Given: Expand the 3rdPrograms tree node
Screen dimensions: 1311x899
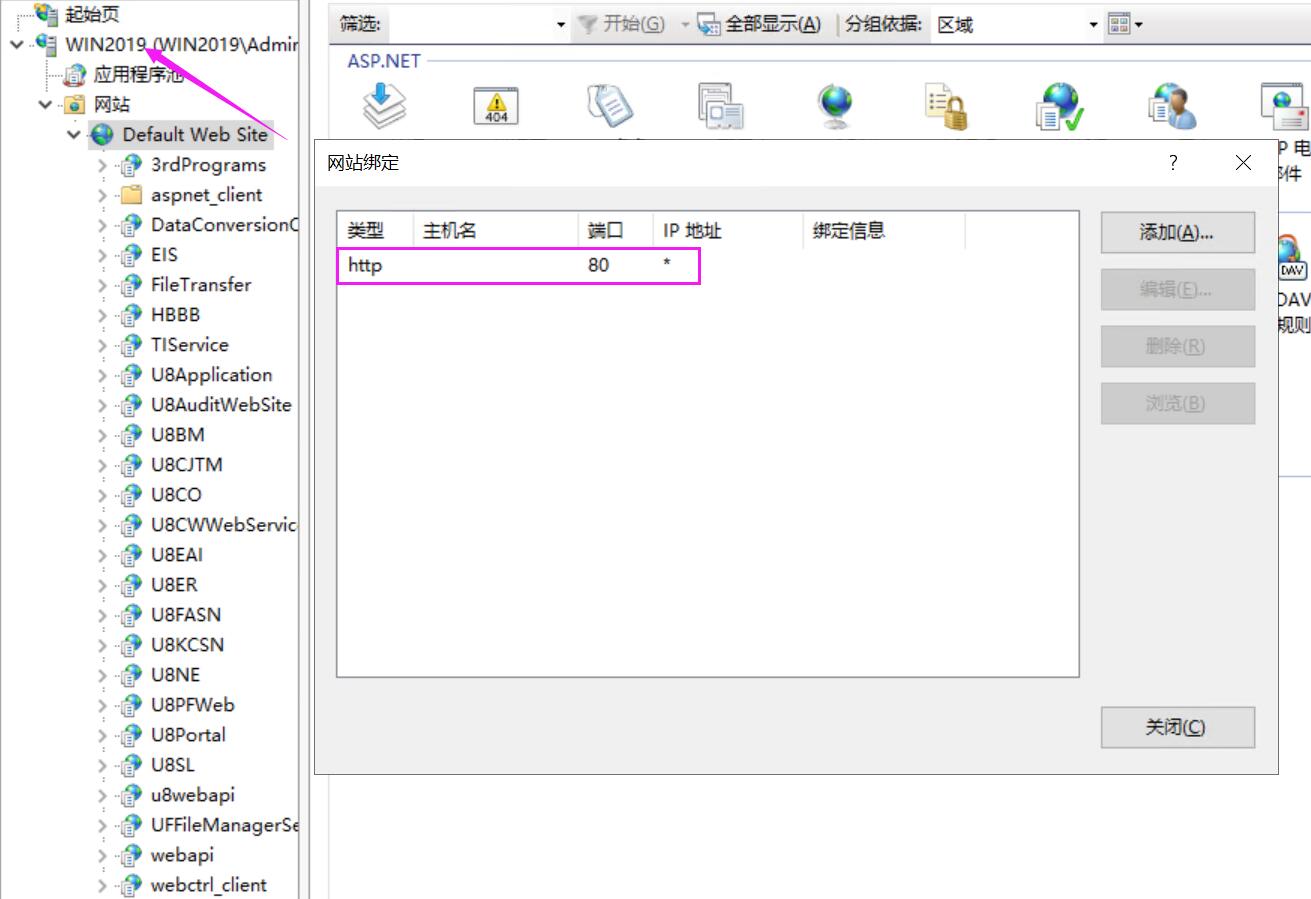Looking at the screenshot, I should point(103,166).
